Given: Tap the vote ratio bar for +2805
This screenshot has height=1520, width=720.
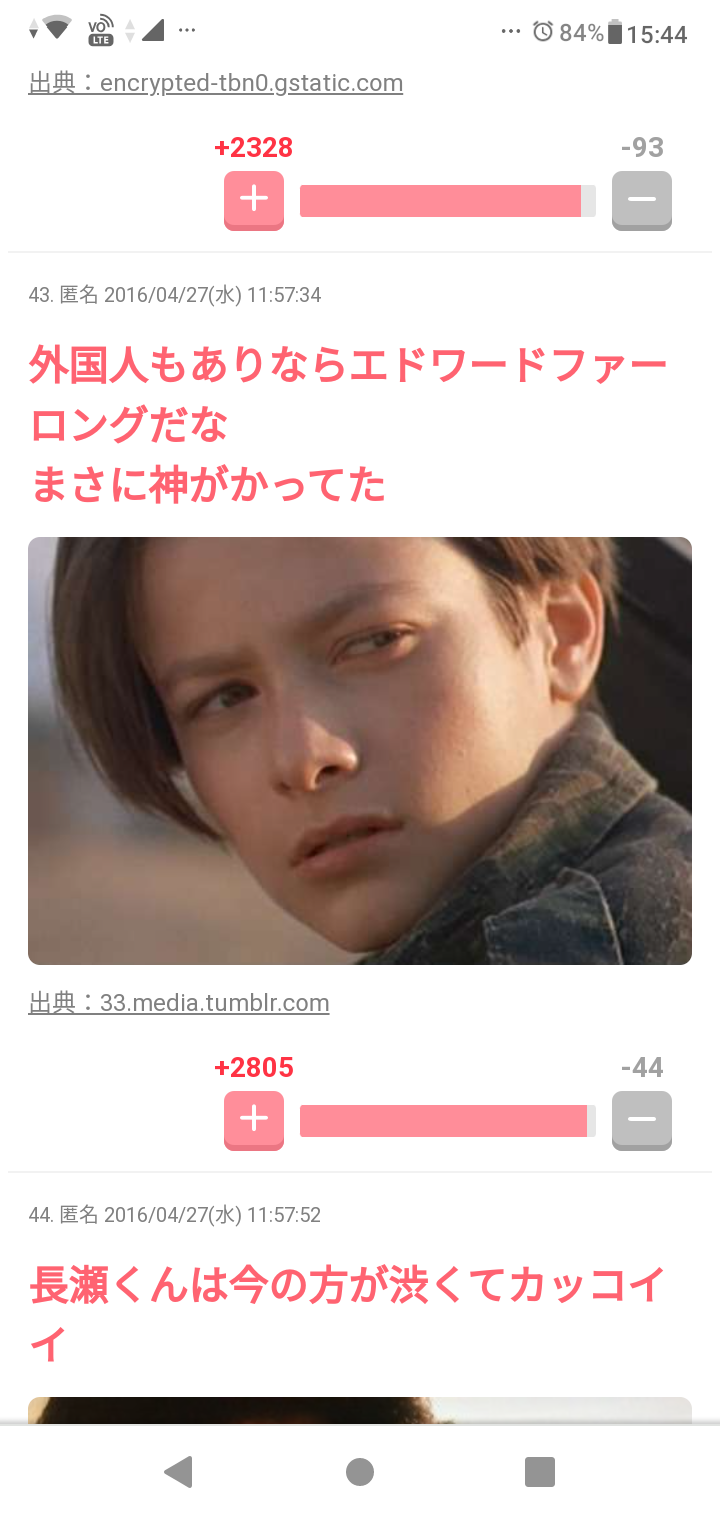Looking at the screenshot, I should click(448, 1120).
